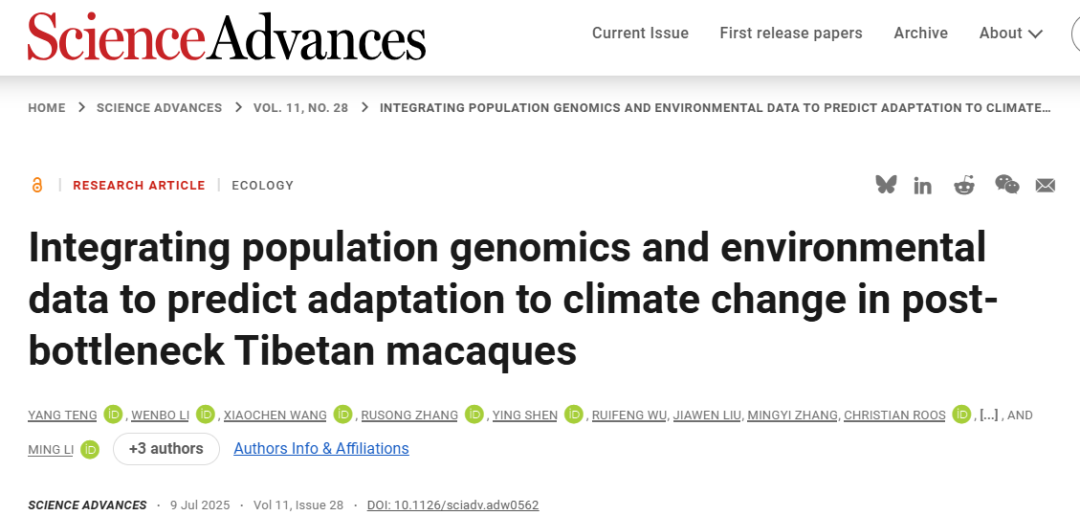
Task: Open Christian Roos's ORCID icon
Action: point(962,415)
